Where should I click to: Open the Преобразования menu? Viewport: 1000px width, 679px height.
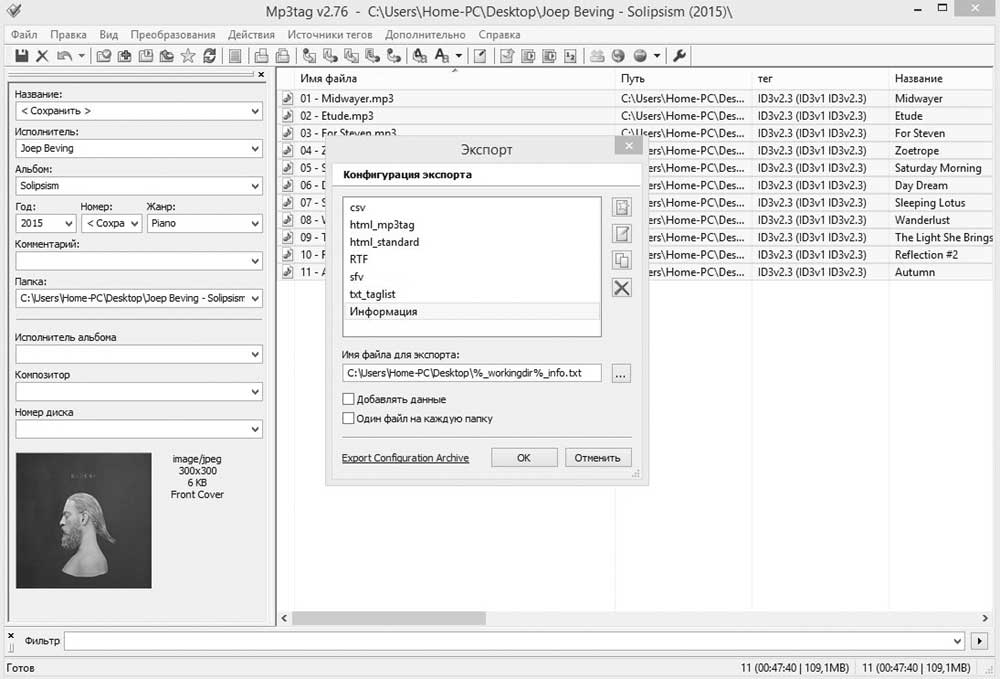(173, 34)
